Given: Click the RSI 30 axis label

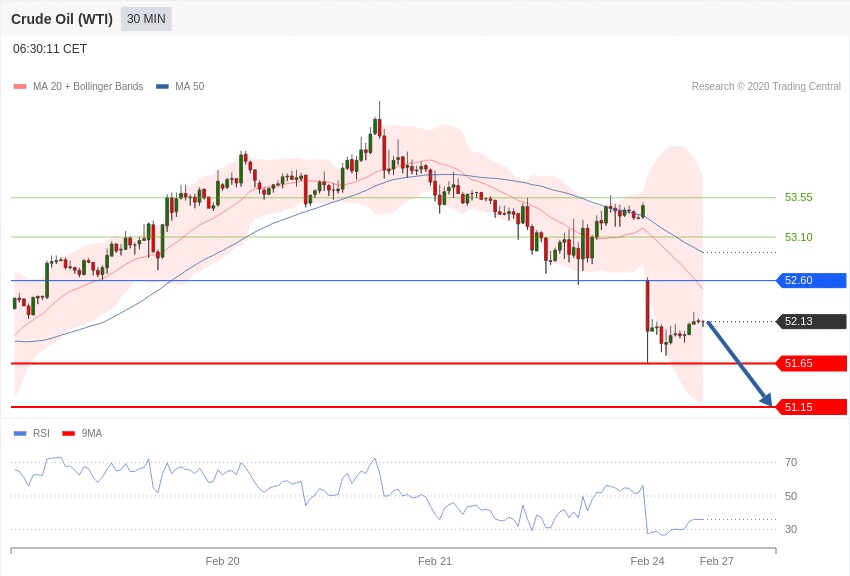Looking at the screenshot, I should pos(791,529).
